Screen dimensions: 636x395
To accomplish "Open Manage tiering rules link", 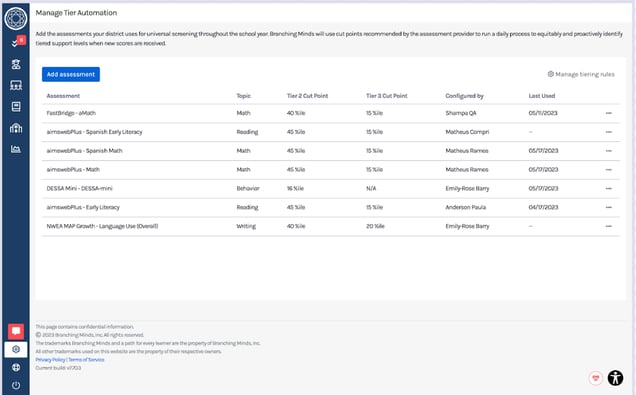I will (581, 74).
